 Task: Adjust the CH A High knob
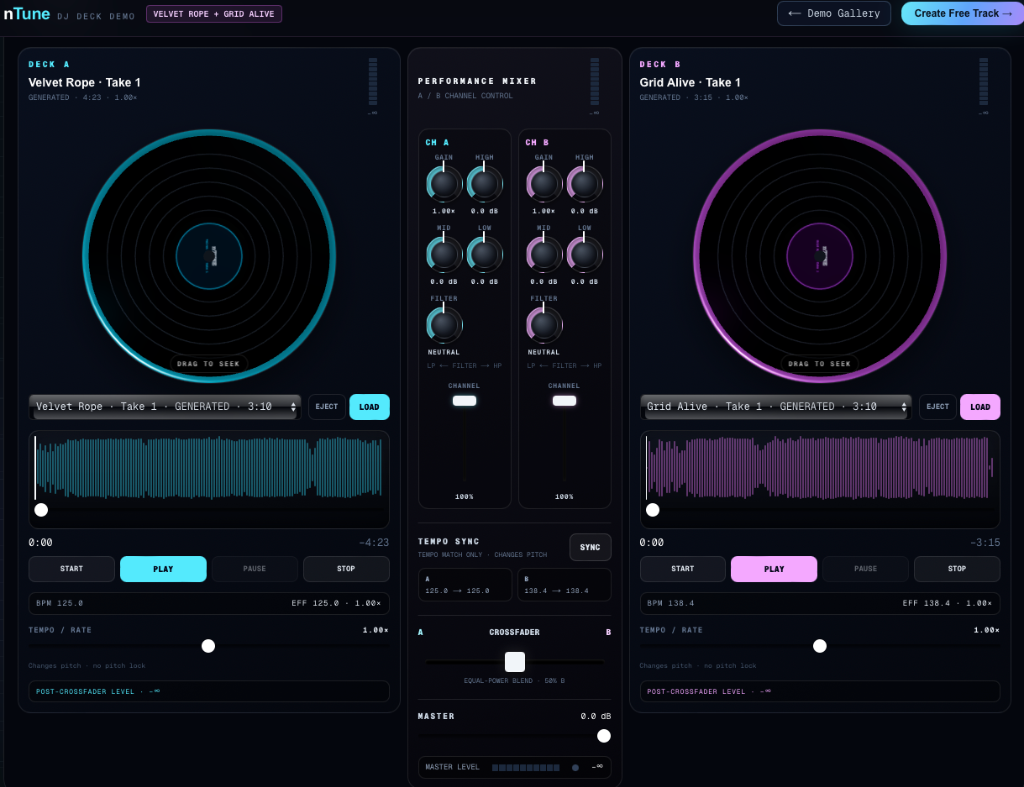click(484, 184)
